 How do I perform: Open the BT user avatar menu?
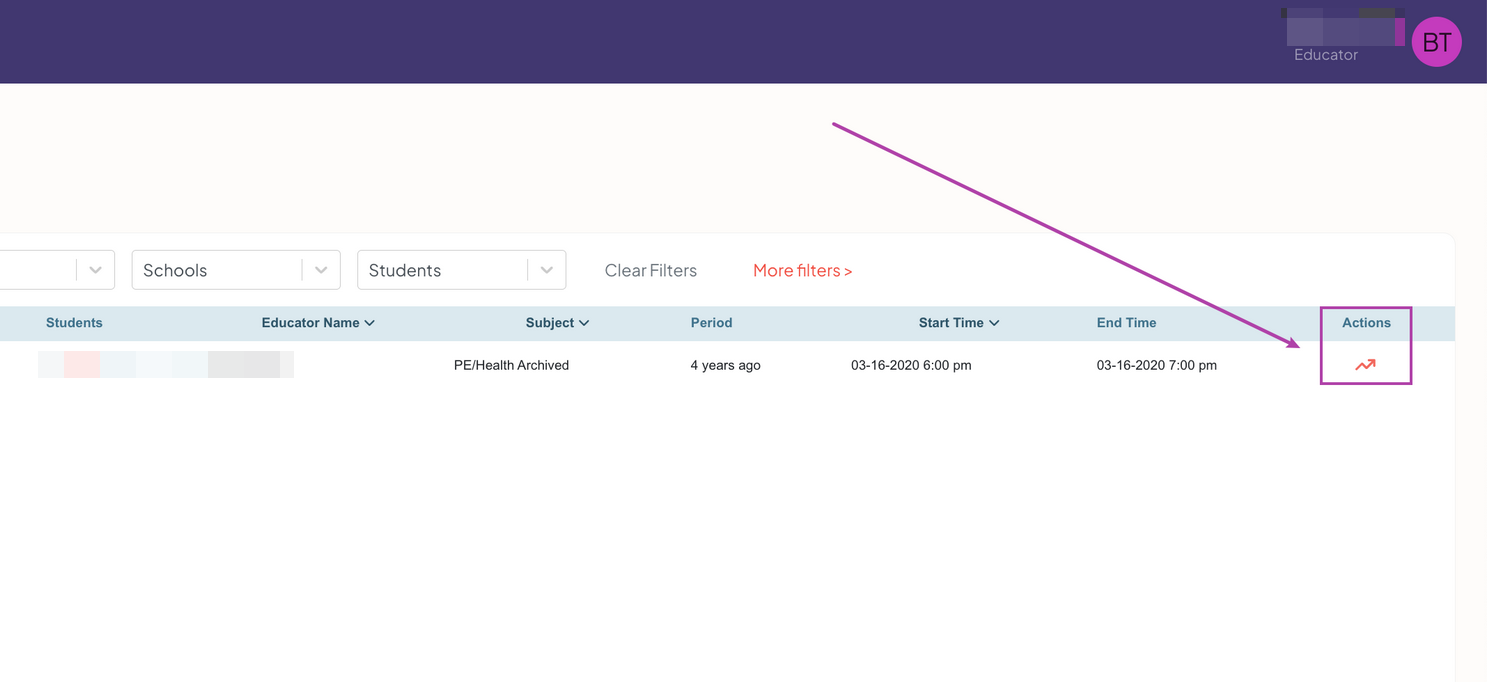[1436, 42]
